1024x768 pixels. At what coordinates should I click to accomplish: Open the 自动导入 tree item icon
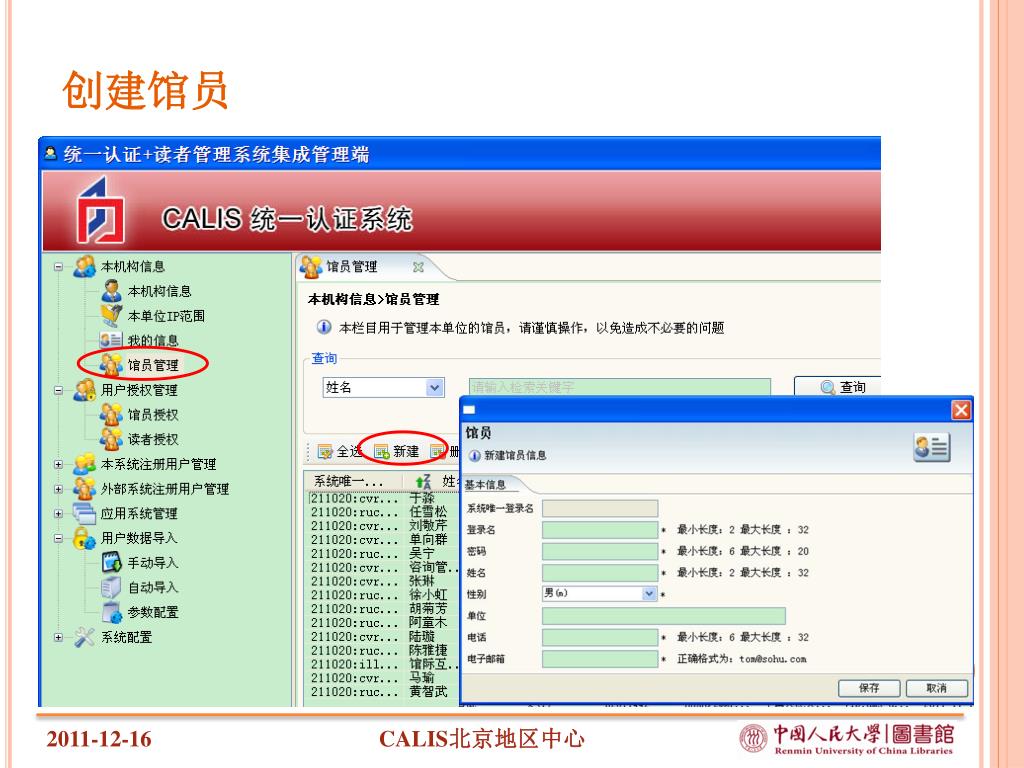click(x=111, y=587)
